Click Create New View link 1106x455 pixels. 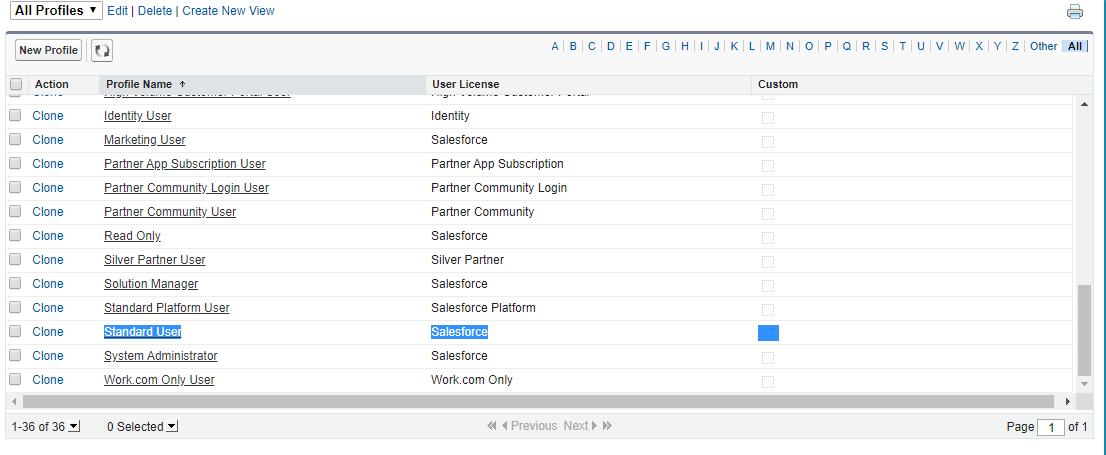[229, 11]
